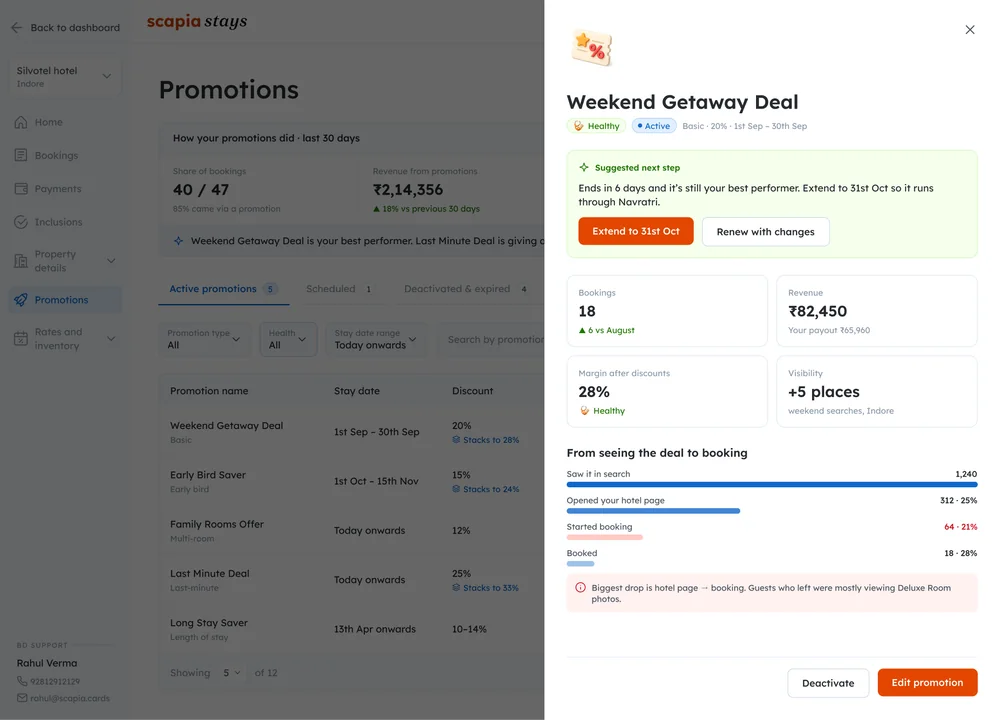Open the Health filter dropdown
1000x720 pixels.
pyautogui.click(x=288, y=339)
